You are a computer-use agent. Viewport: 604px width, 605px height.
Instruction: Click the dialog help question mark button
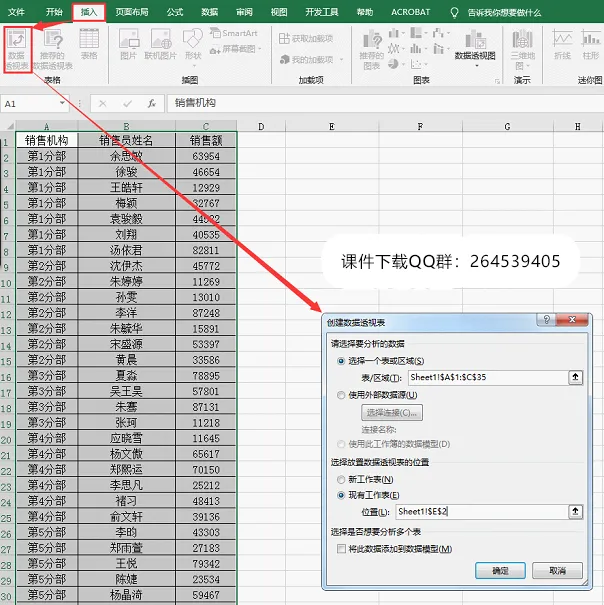click(x=546, y=319)
